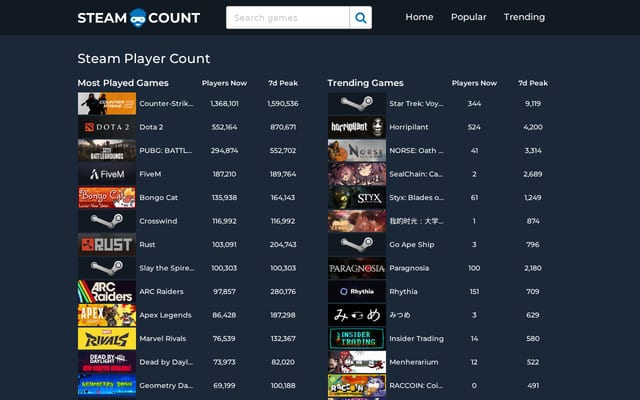Click the Steam Count logo
Screen dimensions: 640x400
click(x=139, y=18)
